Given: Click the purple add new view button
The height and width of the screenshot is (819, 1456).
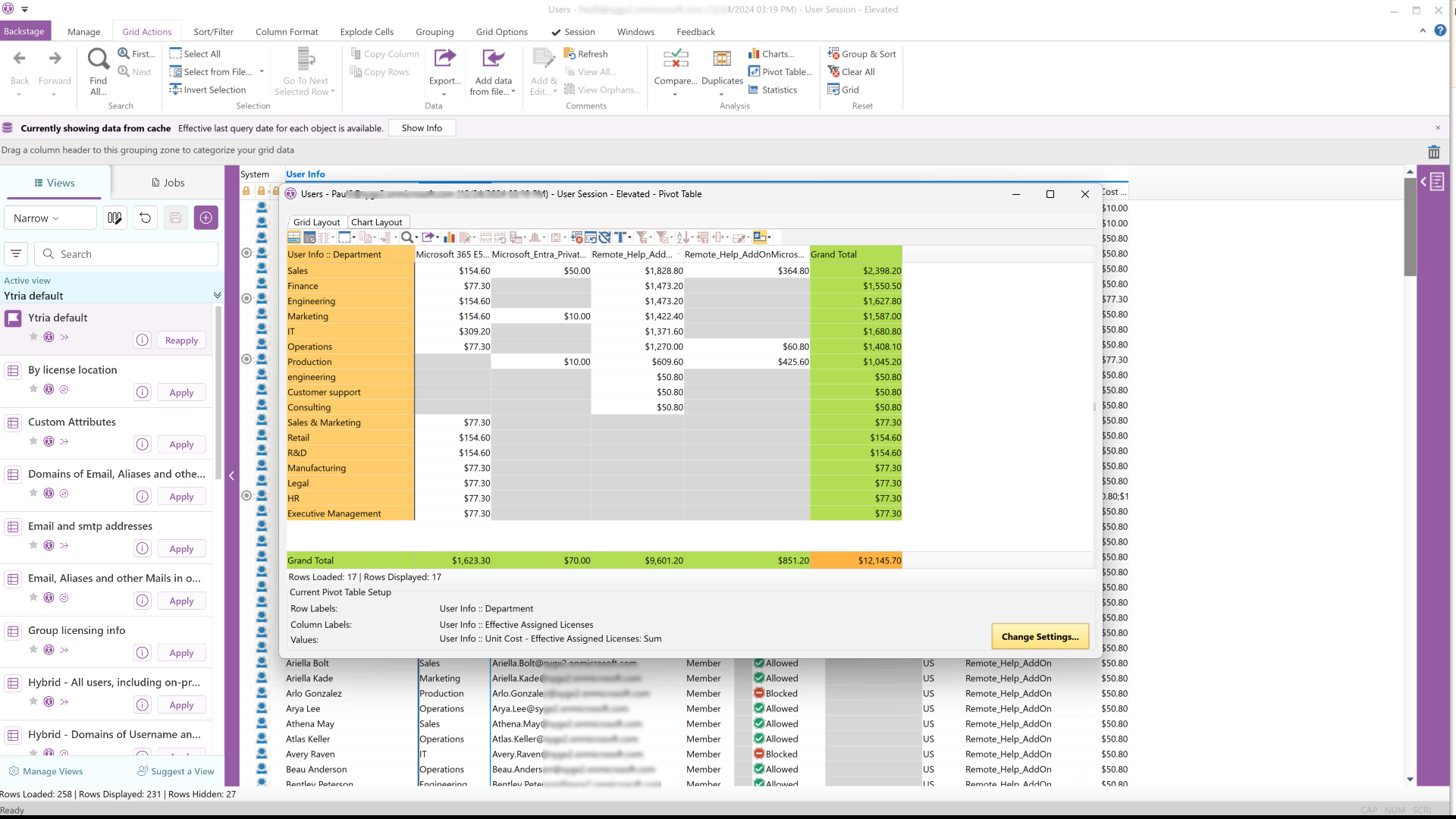Looking at the screenshot, I should pyautogui.click(x=206, y=218).
